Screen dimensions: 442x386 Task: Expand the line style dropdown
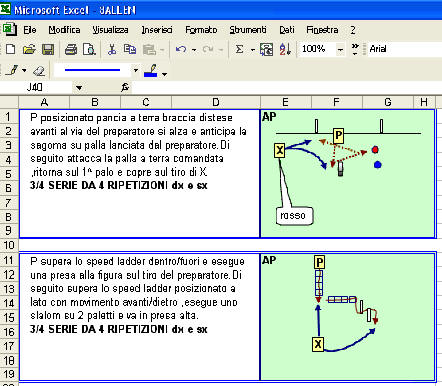click(136, 70)
